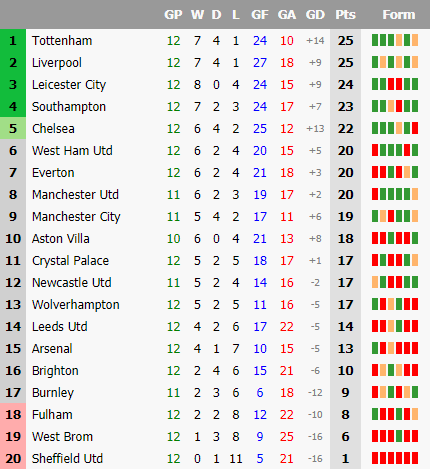Click Chelsea's position 5 light green cell

(13, 129)
